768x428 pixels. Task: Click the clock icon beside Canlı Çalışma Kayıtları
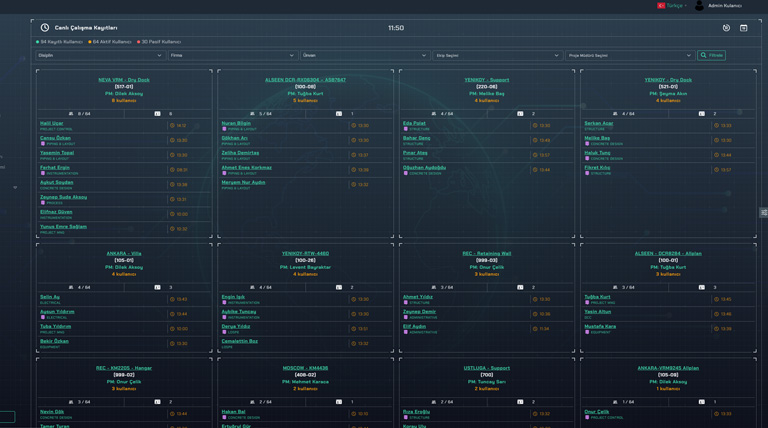(45, 28)
